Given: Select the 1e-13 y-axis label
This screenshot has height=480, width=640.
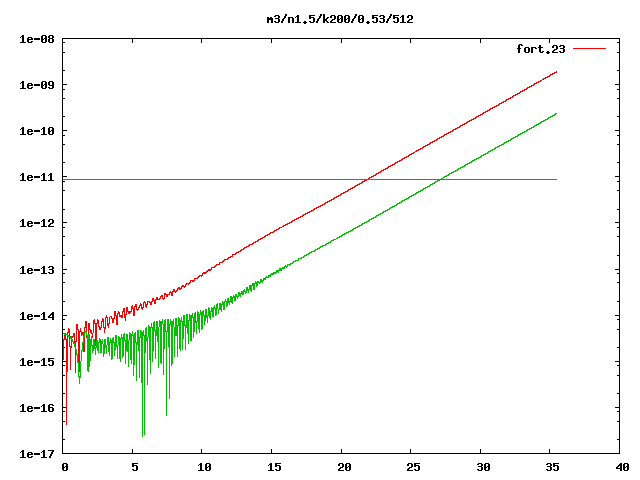Looking at the screenshot, I should point(37,270).
